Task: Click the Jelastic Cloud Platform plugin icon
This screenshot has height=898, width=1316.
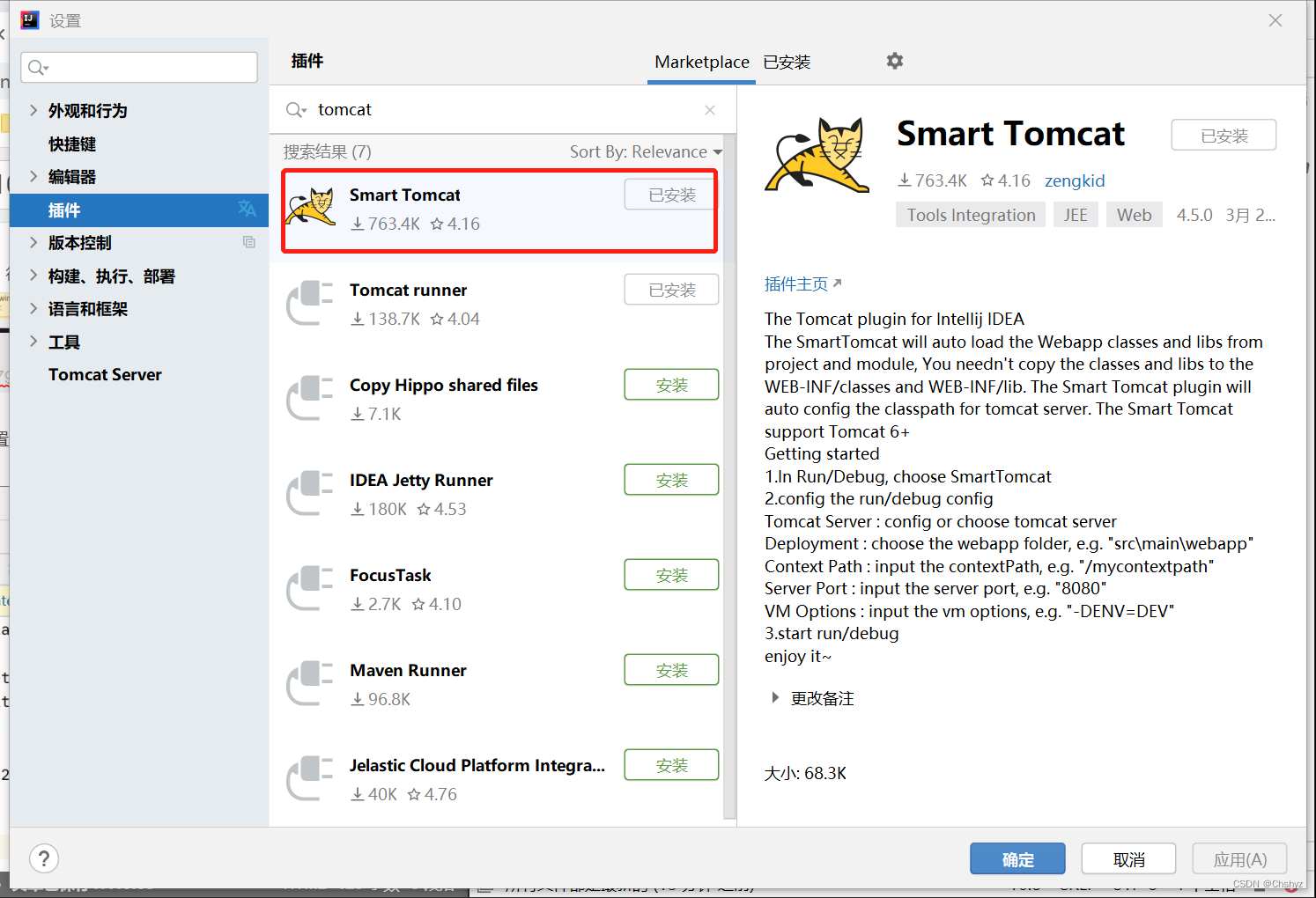Action: [310, 778]
